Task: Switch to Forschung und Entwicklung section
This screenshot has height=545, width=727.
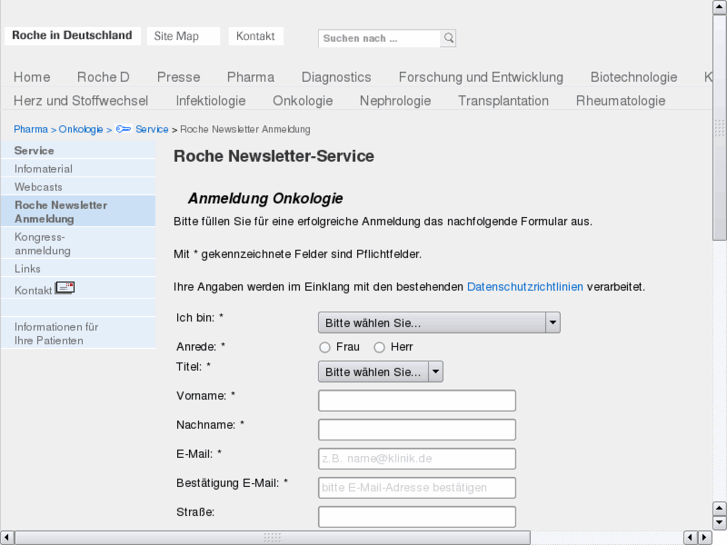Action: [480, 77]
